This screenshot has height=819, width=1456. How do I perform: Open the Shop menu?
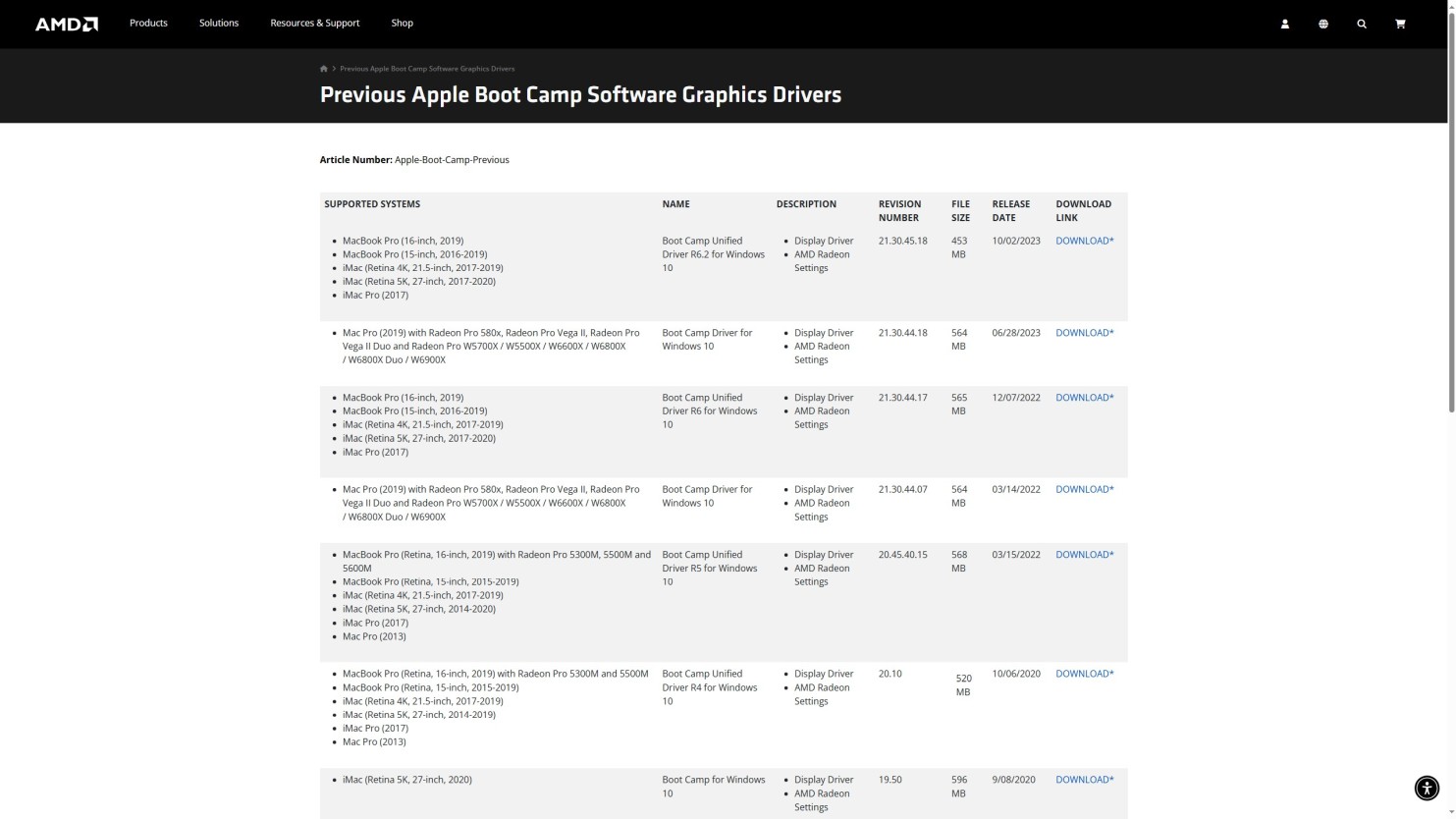(x=403, y=23)
